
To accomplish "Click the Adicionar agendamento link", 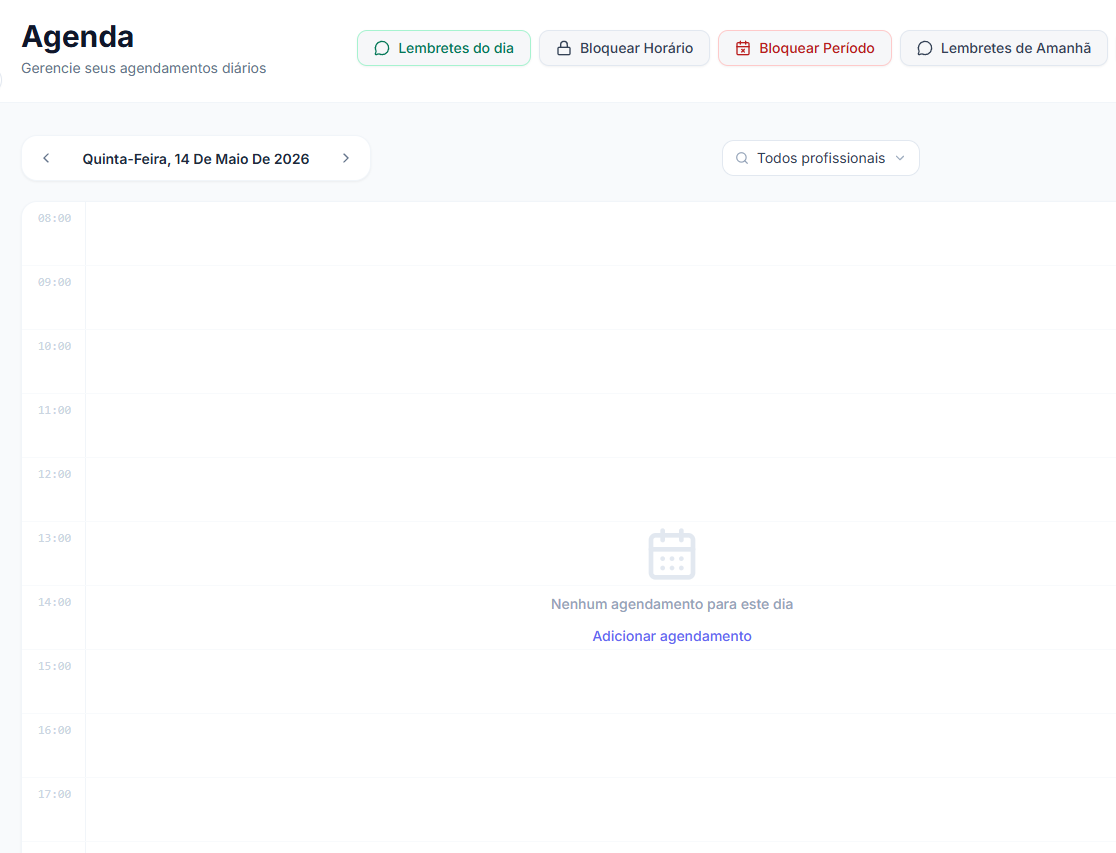I will pos(672,636).
